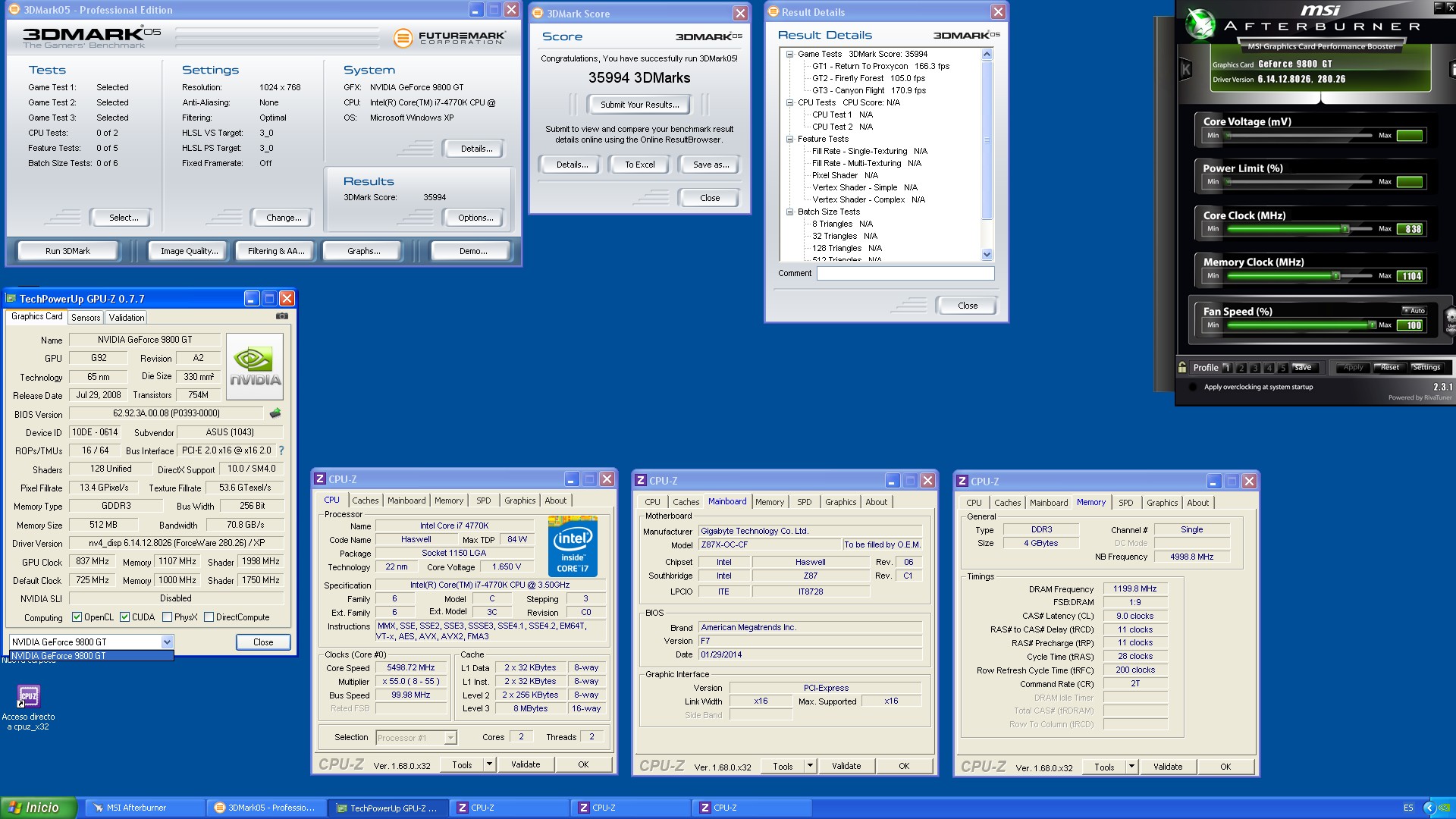This screenshot has height=819, width=1456.
Task: Open the SPD tab in CPU-Z Mainboard window
Action: [x=805, y=502]
